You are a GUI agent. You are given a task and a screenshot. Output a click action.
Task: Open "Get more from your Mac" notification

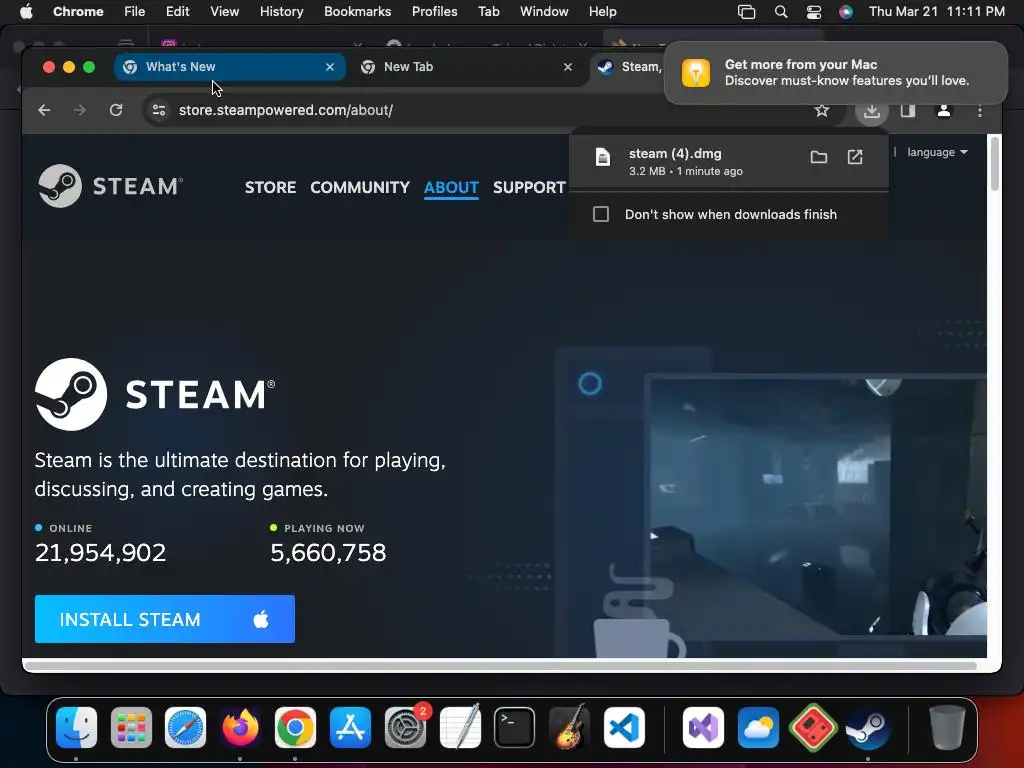coord(836,72)
